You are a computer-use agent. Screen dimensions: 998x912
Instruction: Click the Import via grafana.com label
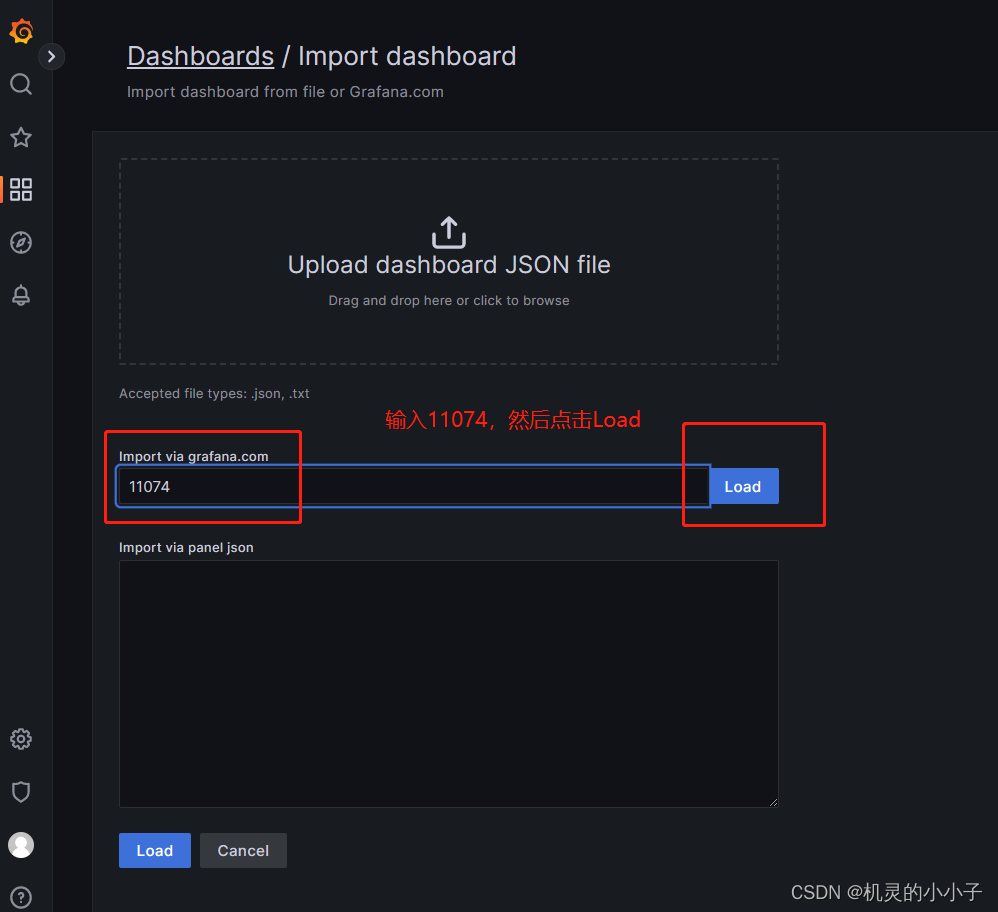point(193,456)
